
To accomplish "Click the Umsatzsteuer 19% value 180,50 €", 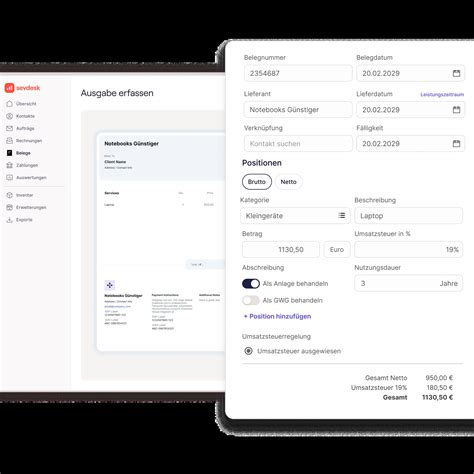I will [440, 388].
